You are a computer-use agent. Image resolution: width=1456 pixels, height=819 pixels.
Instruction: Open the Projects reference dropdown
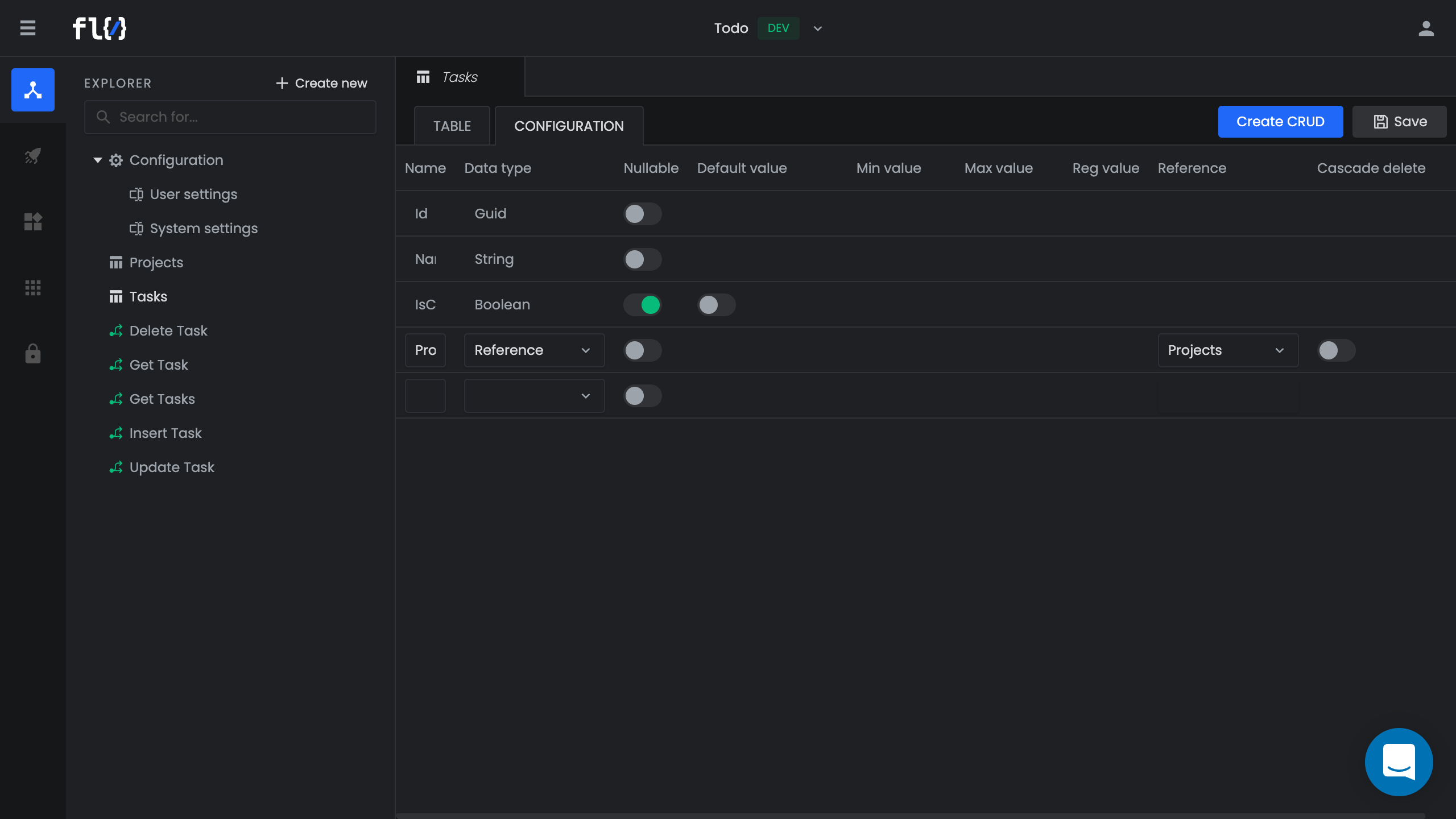click(1228, 350)
